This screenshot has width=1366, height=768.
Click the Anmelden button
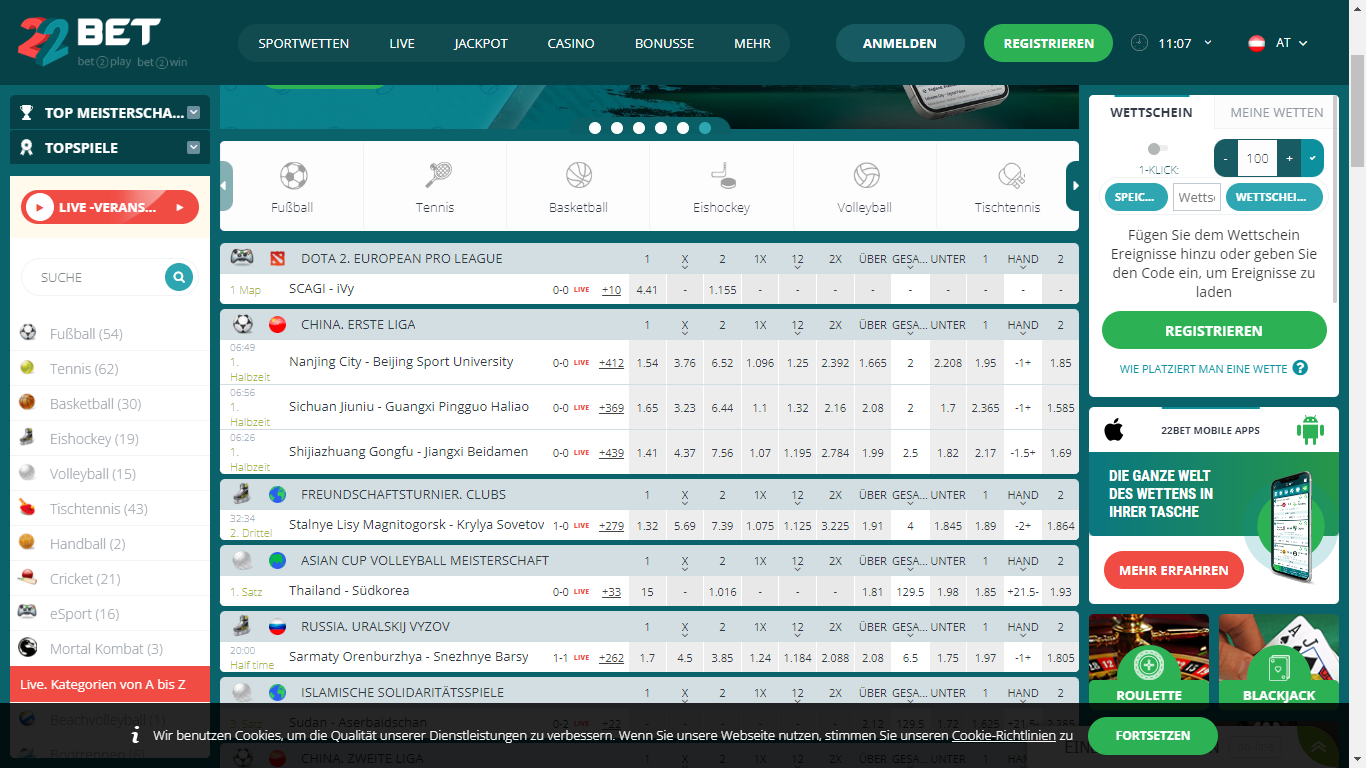click(x=900, y=43)
